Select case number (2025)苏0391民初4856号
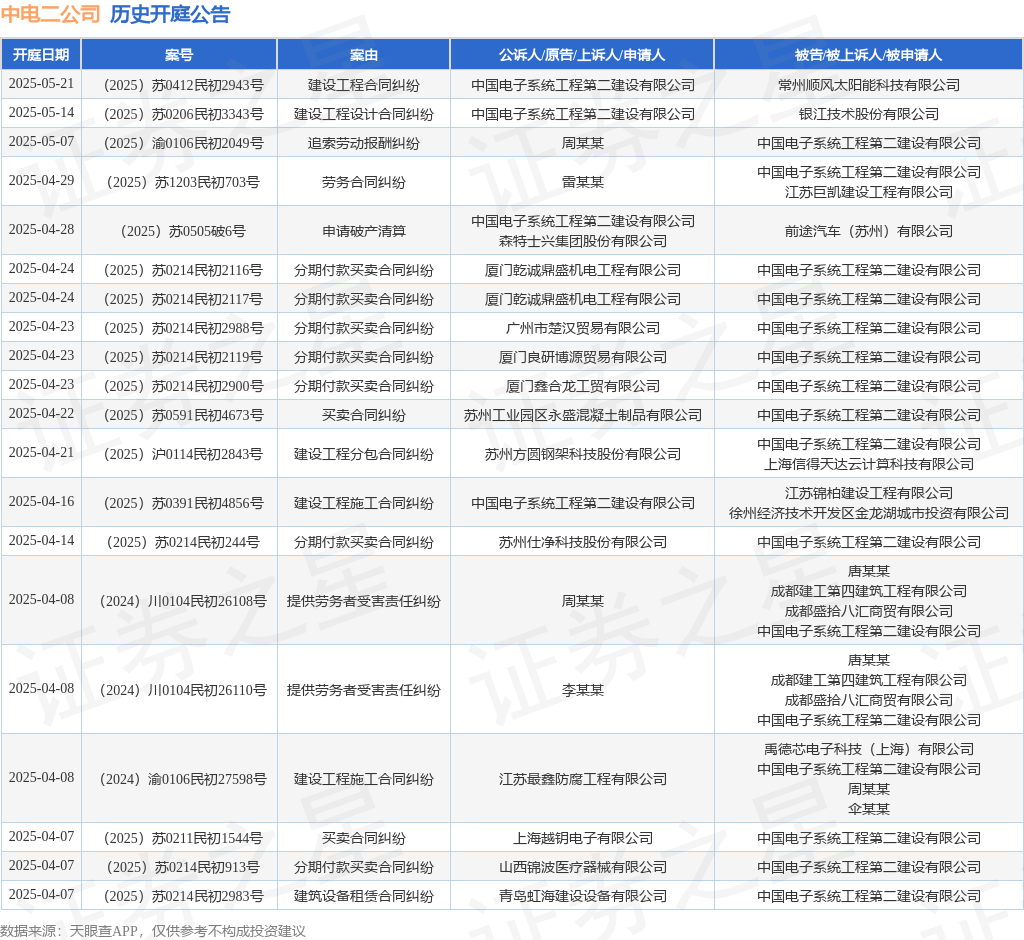This screenshot has height=940, width=1024. (x=184, y=503)
